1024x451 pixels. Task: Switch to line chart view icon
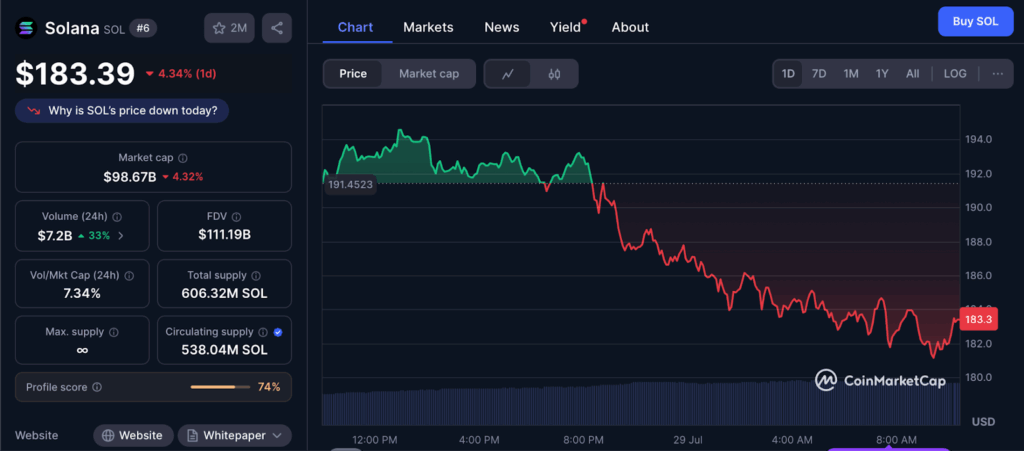[508, 74]
